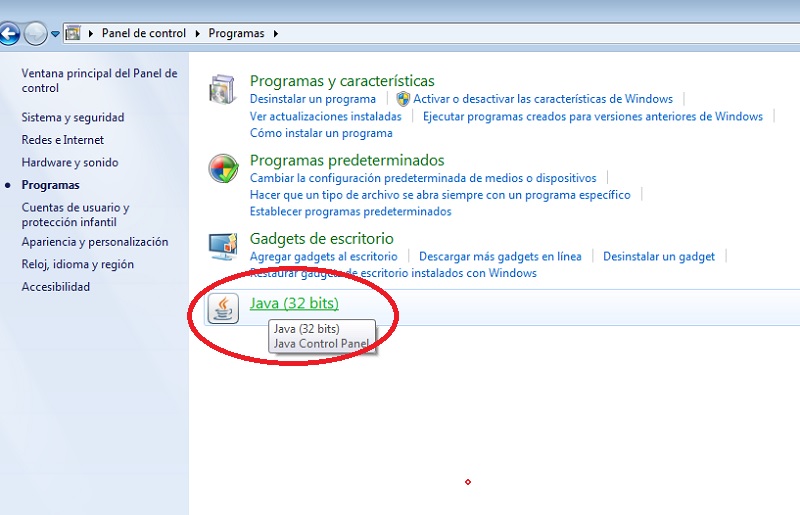Open Activar o desactivar las características de Windows
800x515 pixels.
pos(543,99)
